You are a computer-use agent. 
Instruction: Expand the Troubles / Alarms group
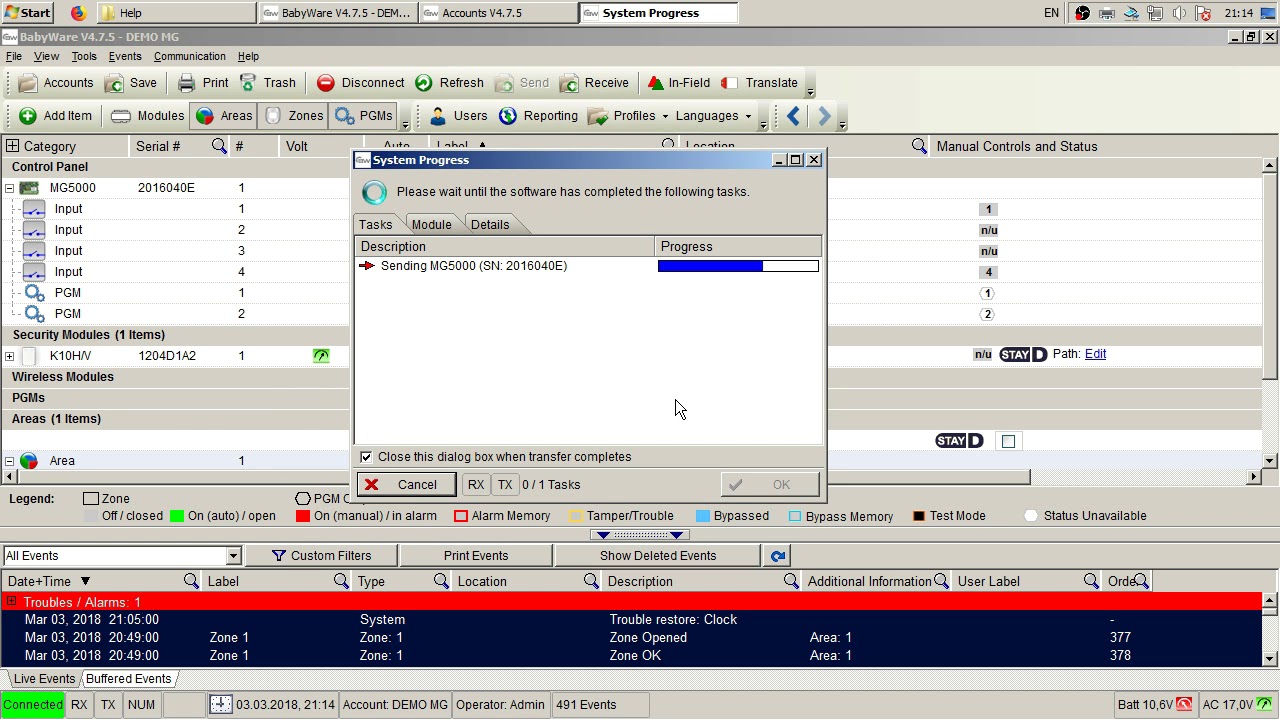point(11,602)
